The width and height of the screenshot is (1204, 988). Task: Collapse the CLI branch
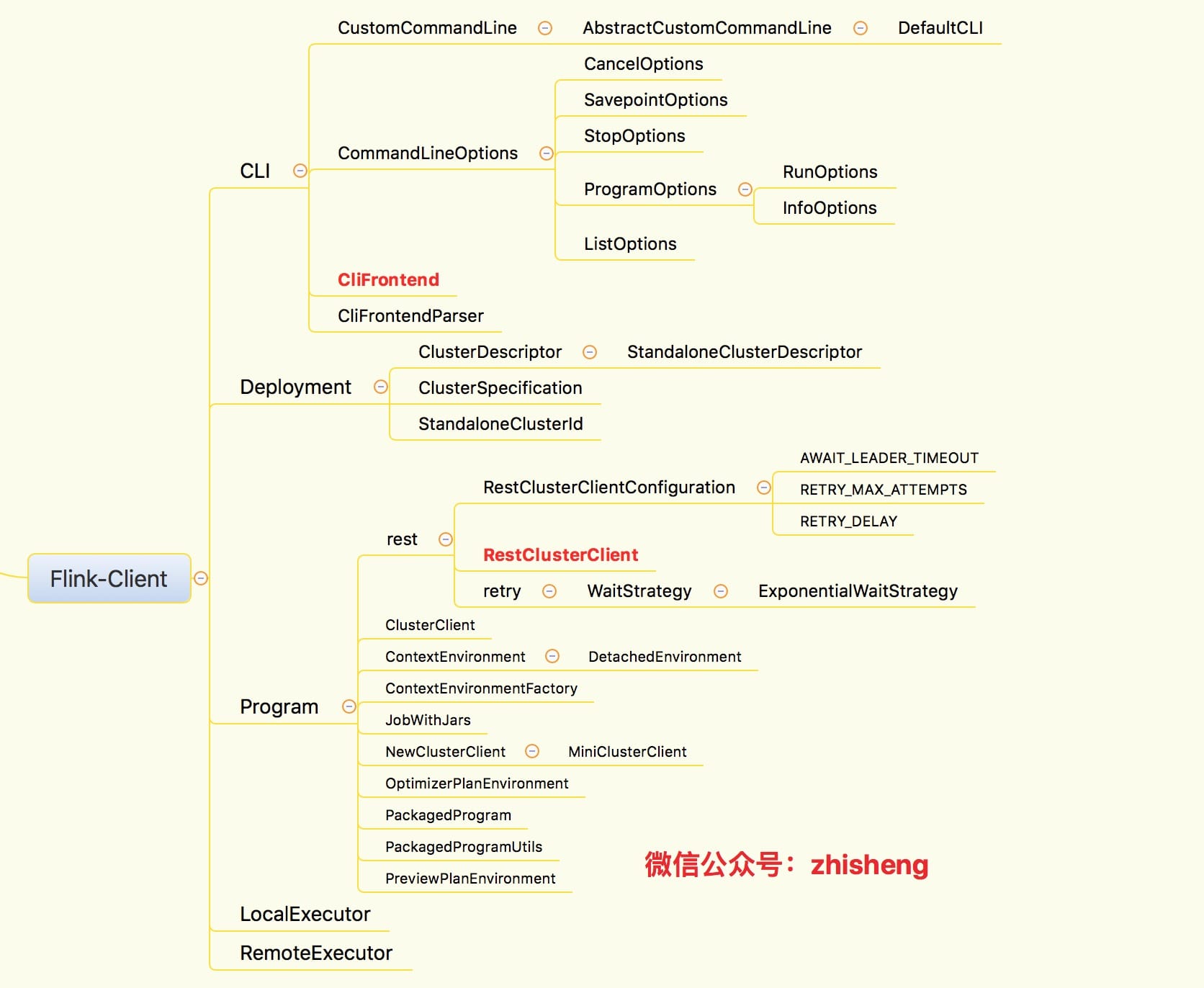click(300, 171)
